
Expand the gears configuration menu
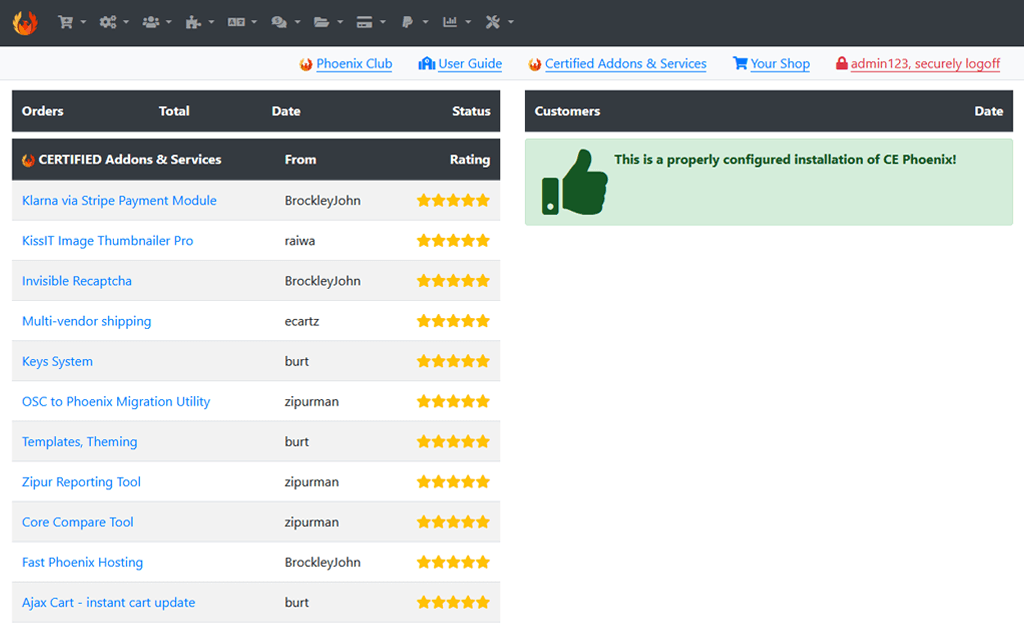click(x=113, y=22)
